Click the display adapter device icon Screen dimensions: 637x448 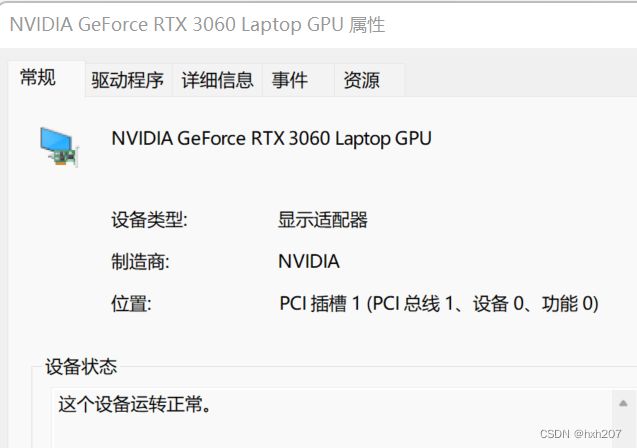tap(59, 147)
